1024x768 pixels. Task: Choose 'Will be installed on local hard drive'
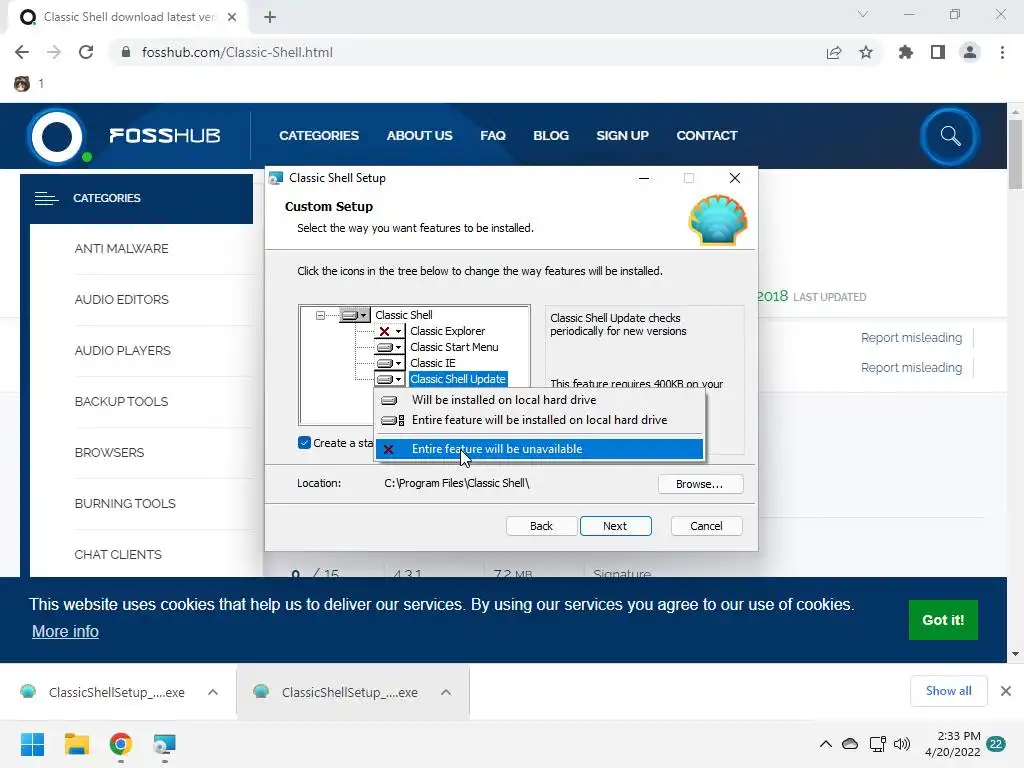539,400
